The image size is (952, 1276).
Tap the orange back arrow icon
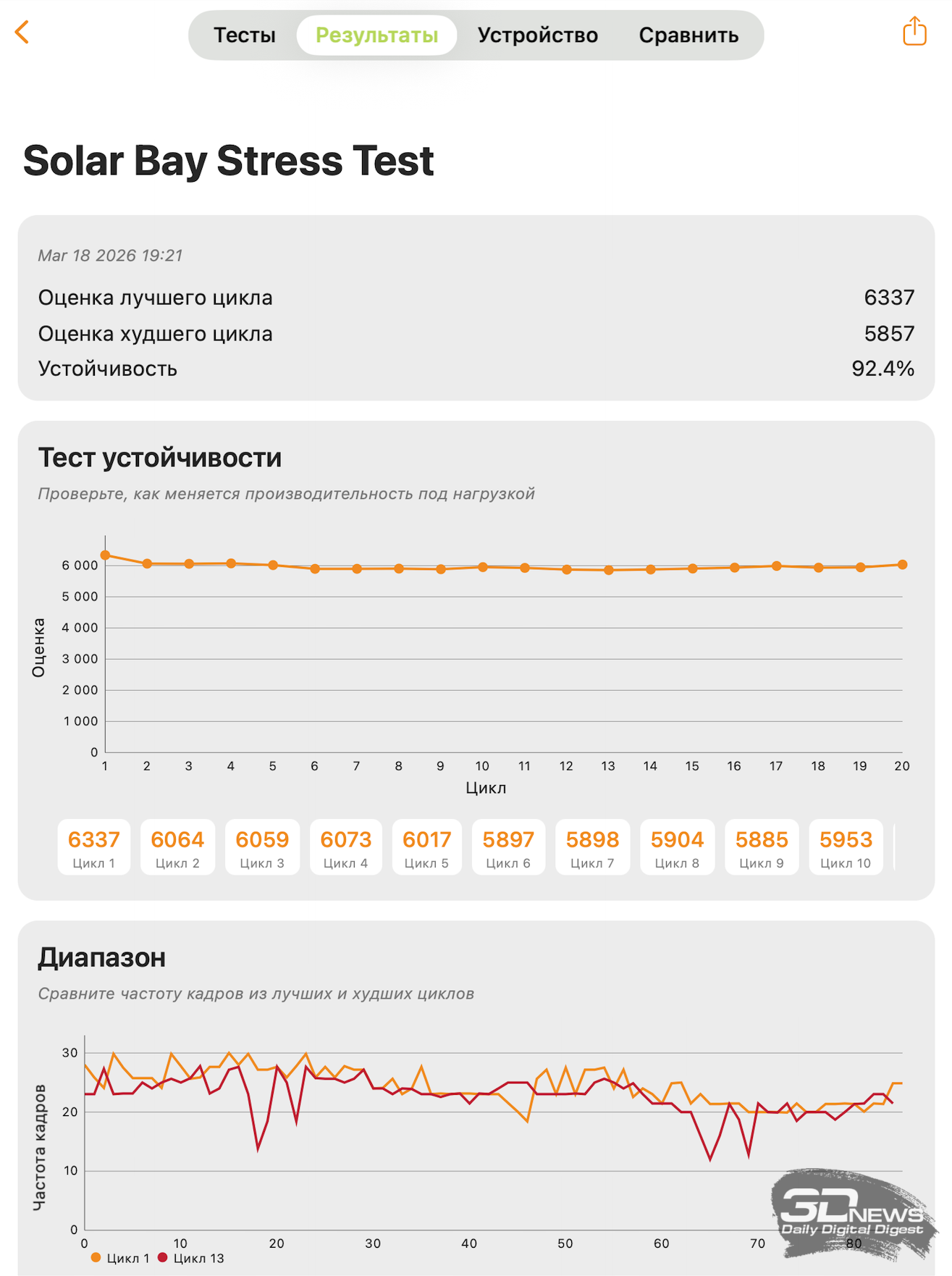pos(22,33)
